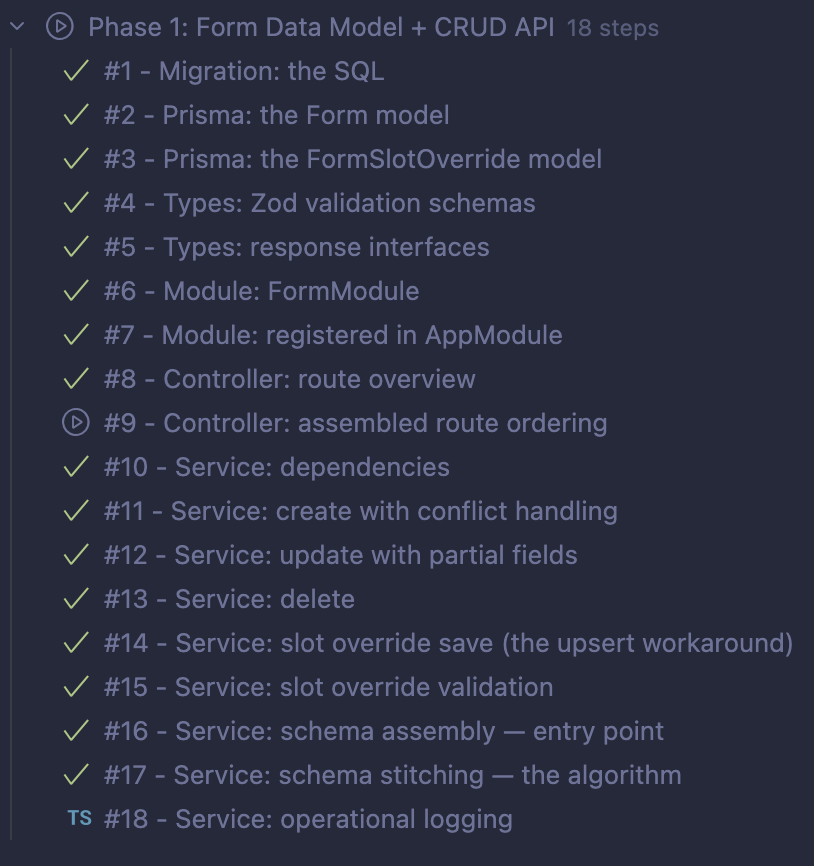Viewport: 814px width, 866px height.
Task: Select step #4 Zod validation schemas
Action: click(319, 203)
